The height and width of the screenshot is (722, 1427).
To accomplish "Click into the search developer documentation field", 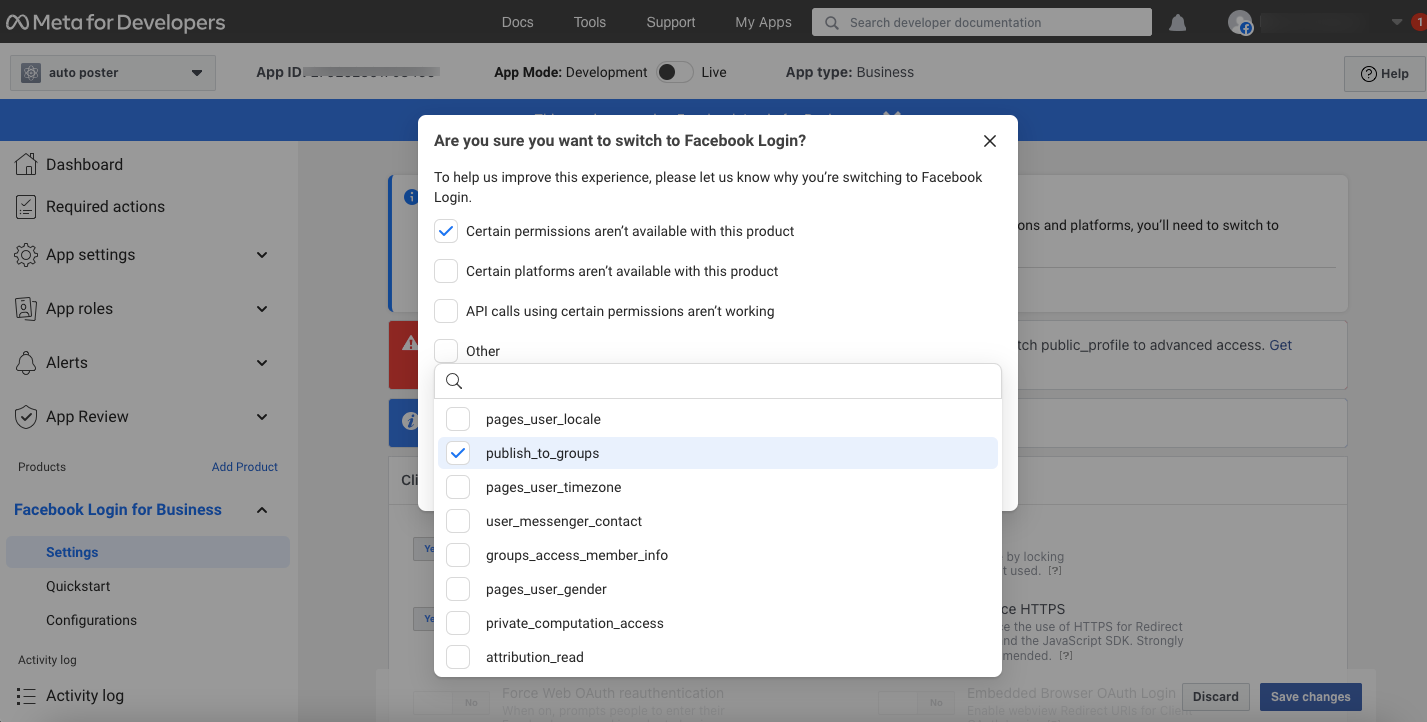I will point(982,22).
